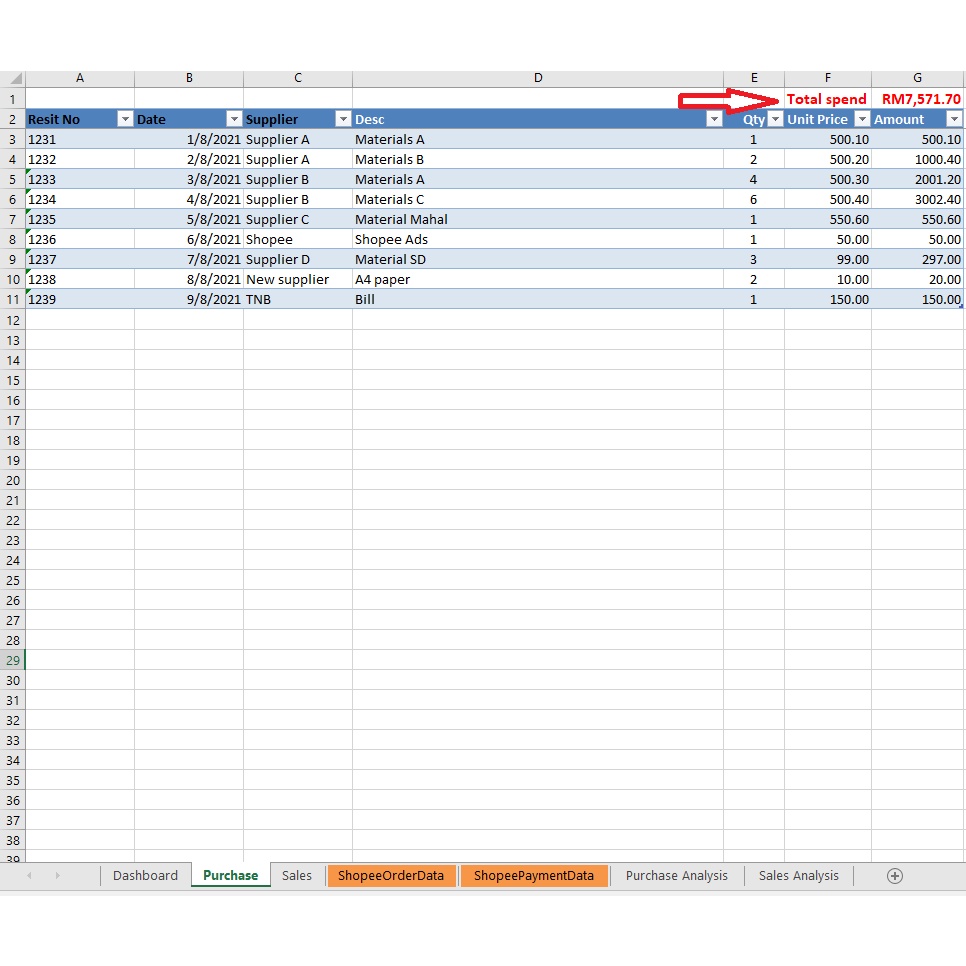
Task: Open the Date column filter dropdown
Action: 234,119
